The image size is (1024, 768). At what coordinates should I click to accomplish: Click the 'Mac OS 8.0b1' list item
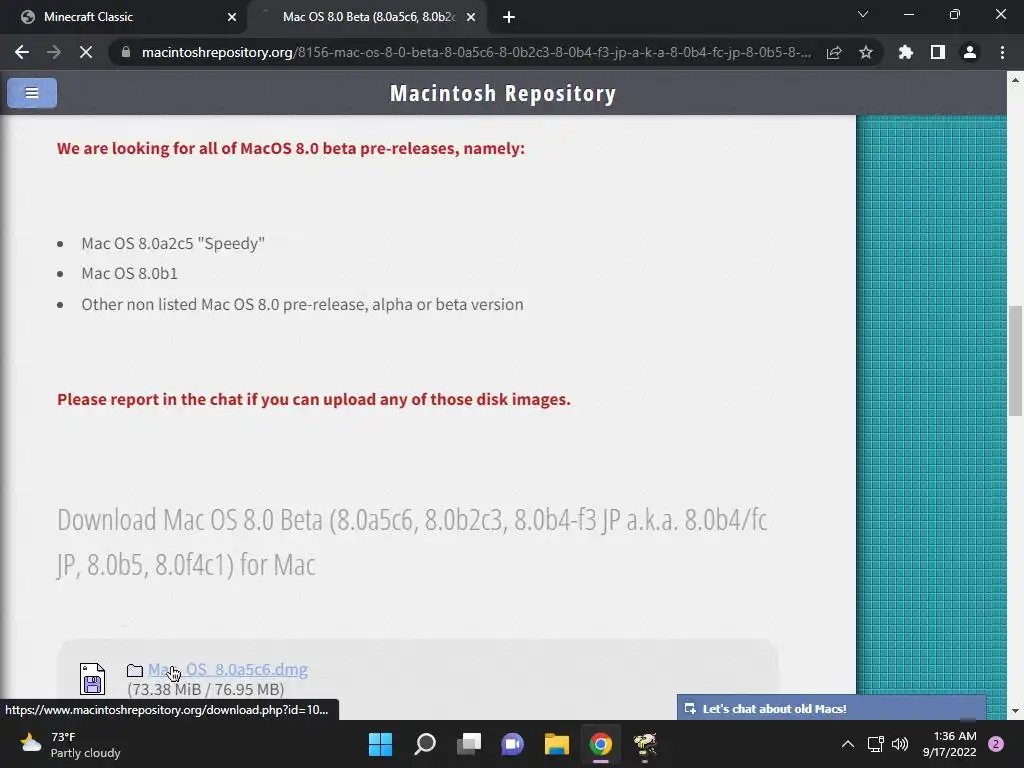(129, 274)
